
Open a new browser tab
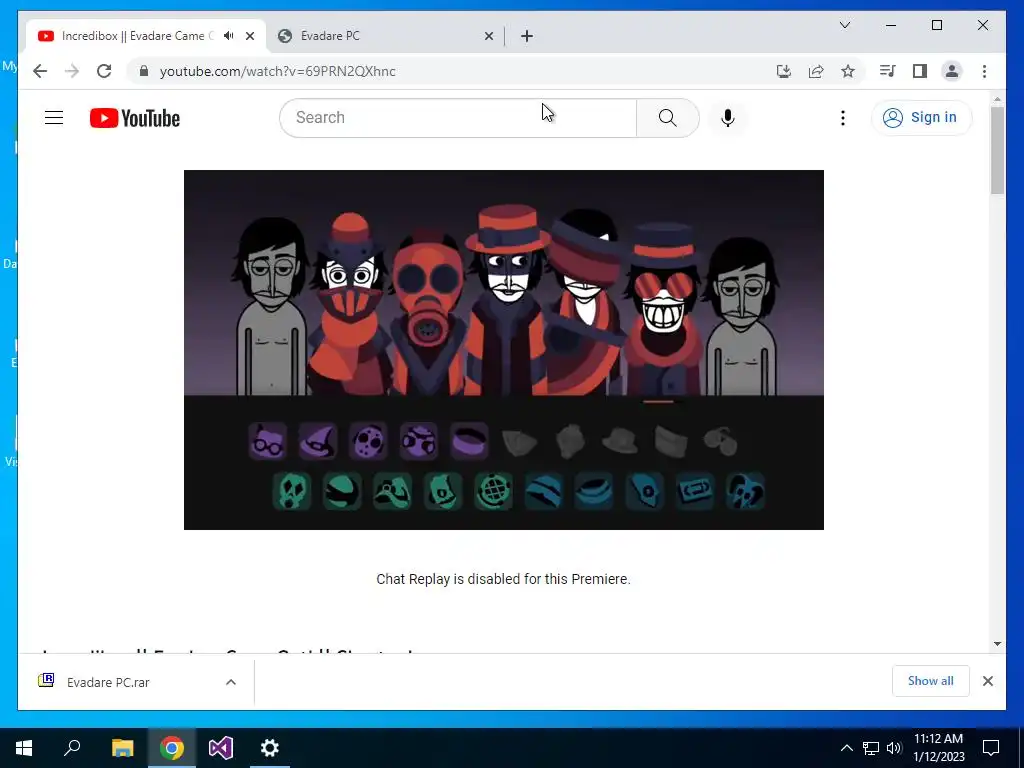pos(526,36)
